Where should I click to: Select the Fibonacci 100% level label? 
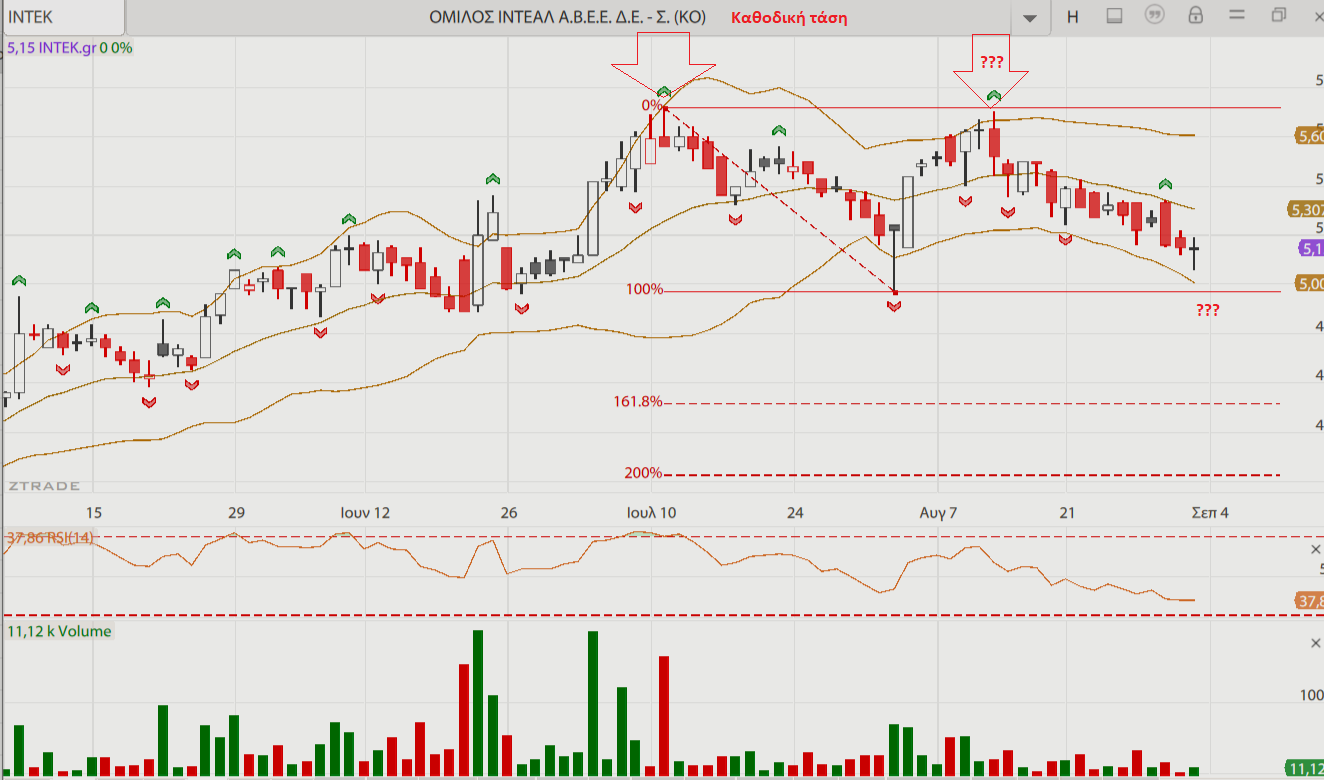pyautogui.click(x=645, y=289)
